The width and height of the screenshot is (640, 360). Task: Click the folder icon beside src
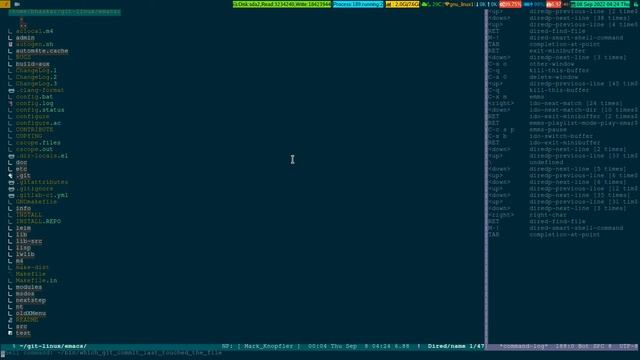point(11,327)
